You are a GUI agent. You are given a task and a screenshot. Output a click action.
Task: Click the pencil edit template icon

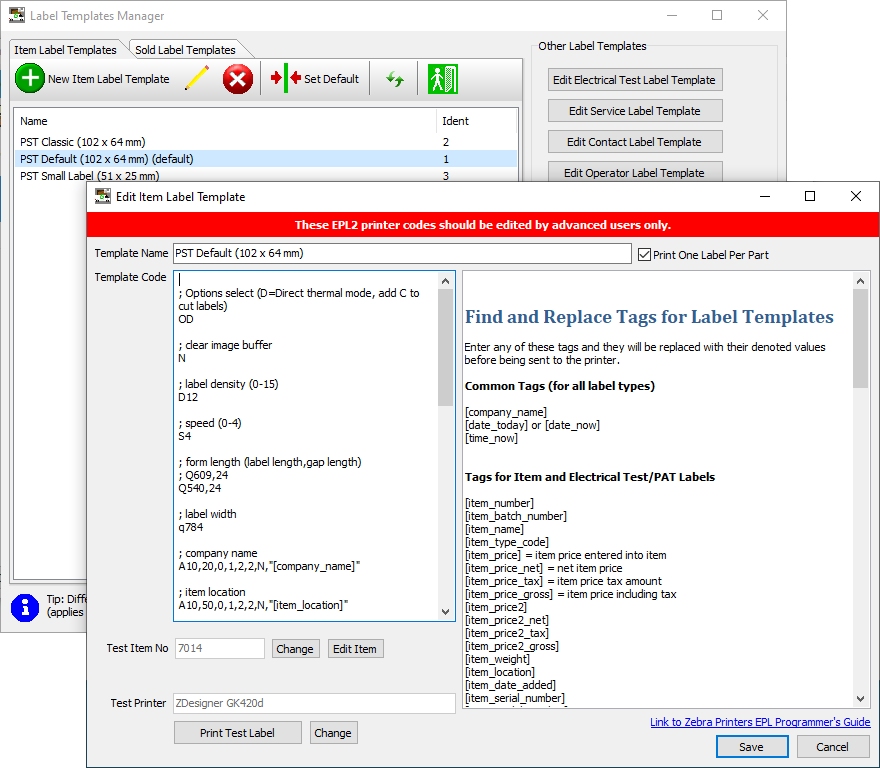[x=197, y=79]
